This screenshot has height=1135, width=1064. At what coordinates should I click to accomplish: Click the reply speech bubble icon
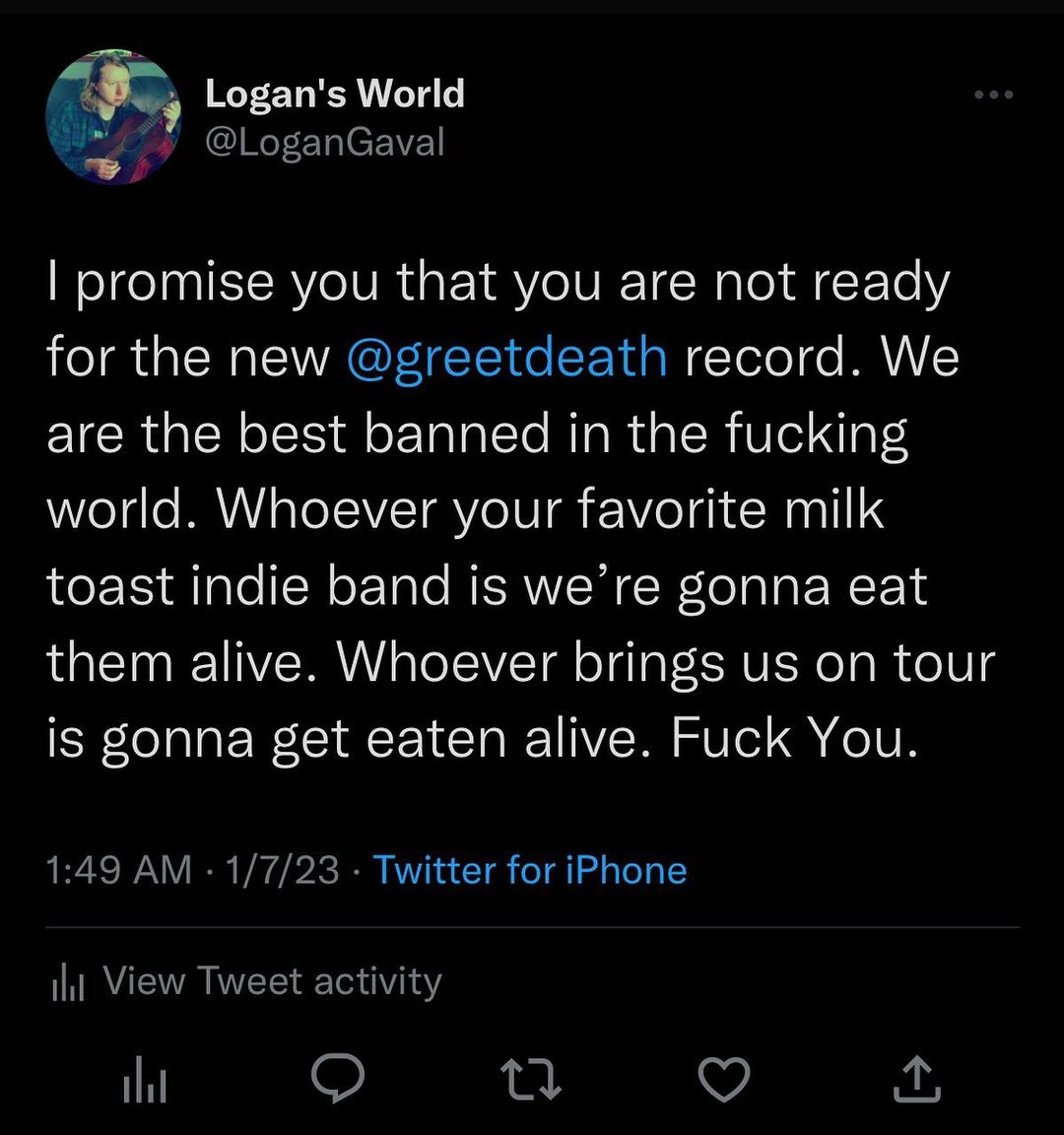(x=338, y=1080)
